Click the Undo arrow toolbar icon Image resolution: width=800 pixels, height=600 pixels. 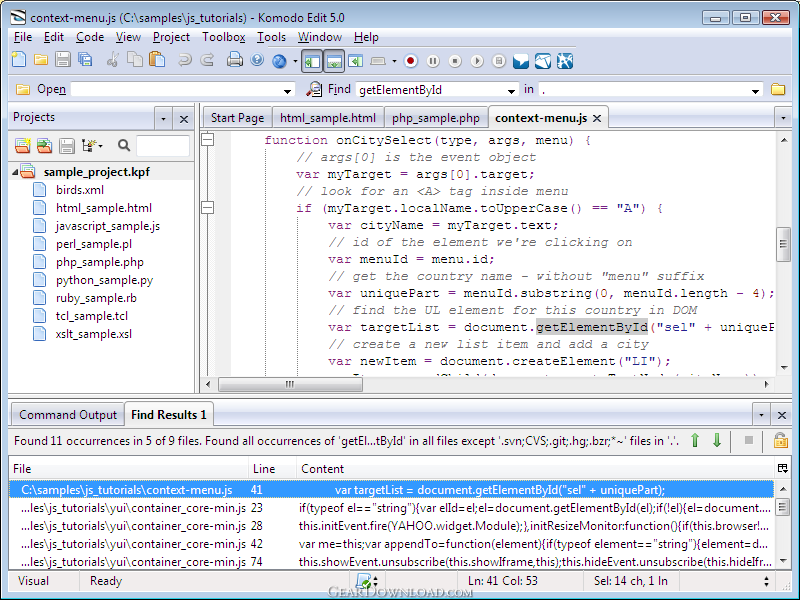[x=184, y=60]
